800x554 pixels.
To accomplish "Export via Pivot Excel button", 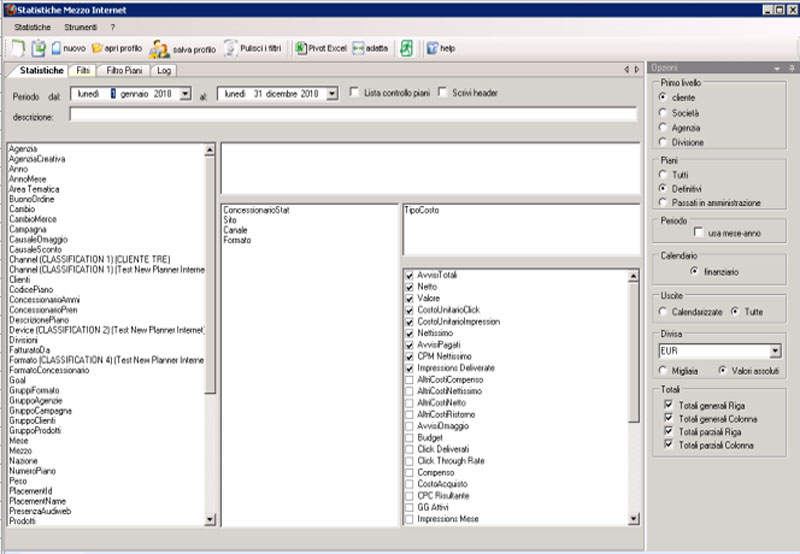I will [x=321, y=47].
